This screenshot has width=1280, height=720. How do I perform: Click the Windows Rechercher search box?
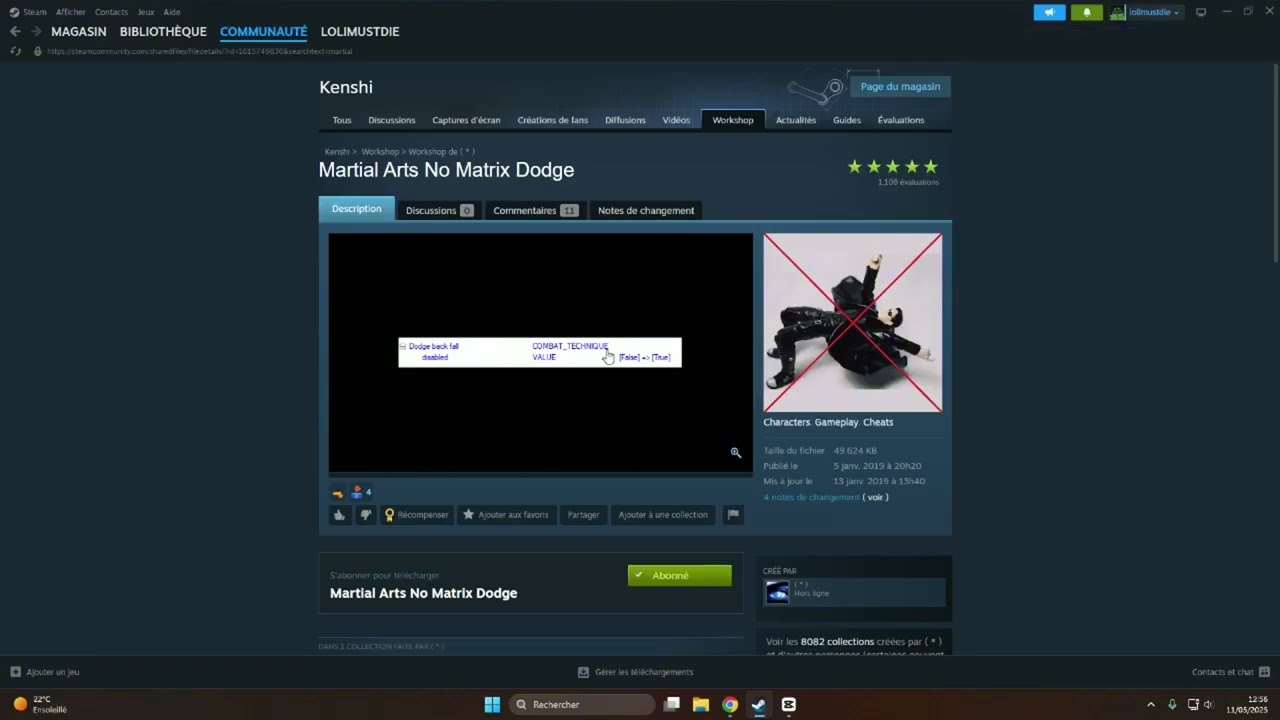click(x=582, y=704)
